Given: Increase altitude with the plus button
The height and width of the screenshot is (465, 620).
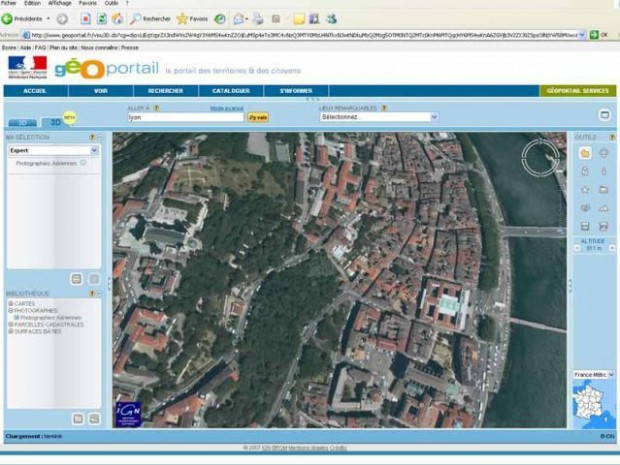Looking at the screenshot, I should [612, 248].
